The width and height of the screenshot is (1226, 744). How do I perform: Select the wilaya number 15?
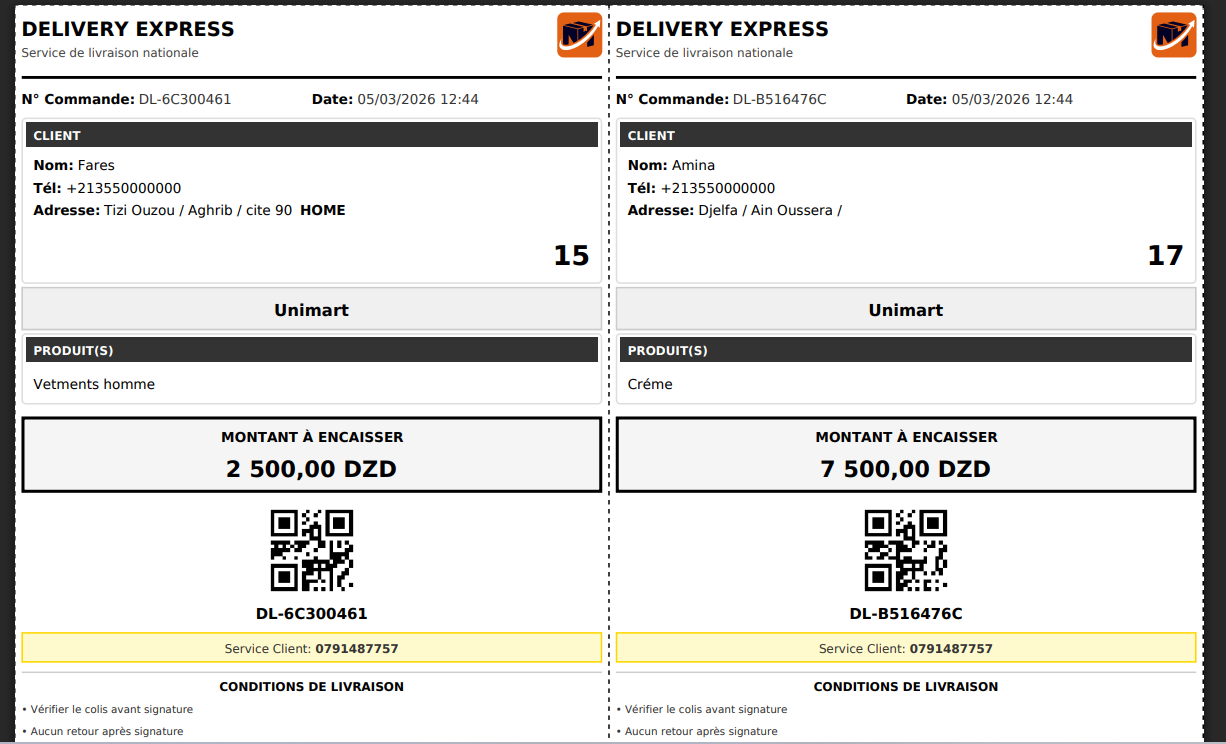pyautogui.click(x=571, y=256)
